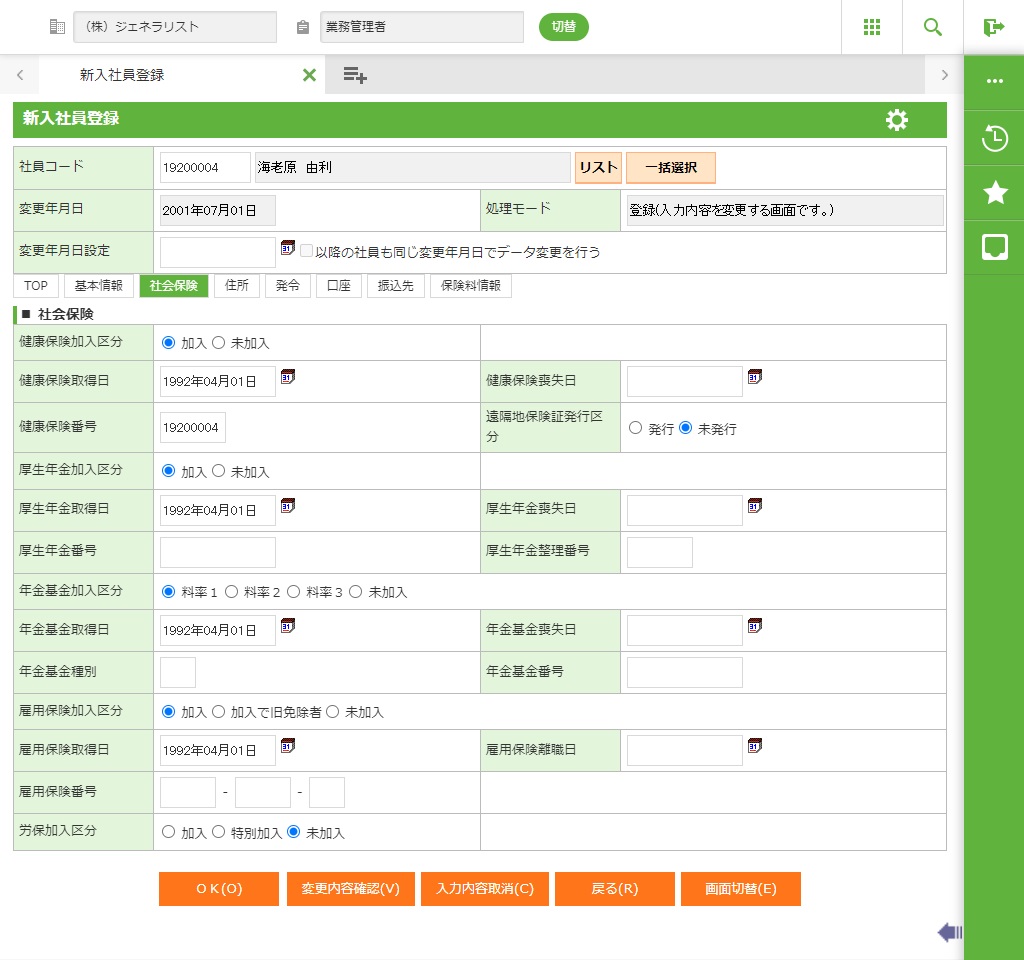The image size is (1024, 960).
Task: Open the inbox tray icon in sidebar
Action: point(994,248)
